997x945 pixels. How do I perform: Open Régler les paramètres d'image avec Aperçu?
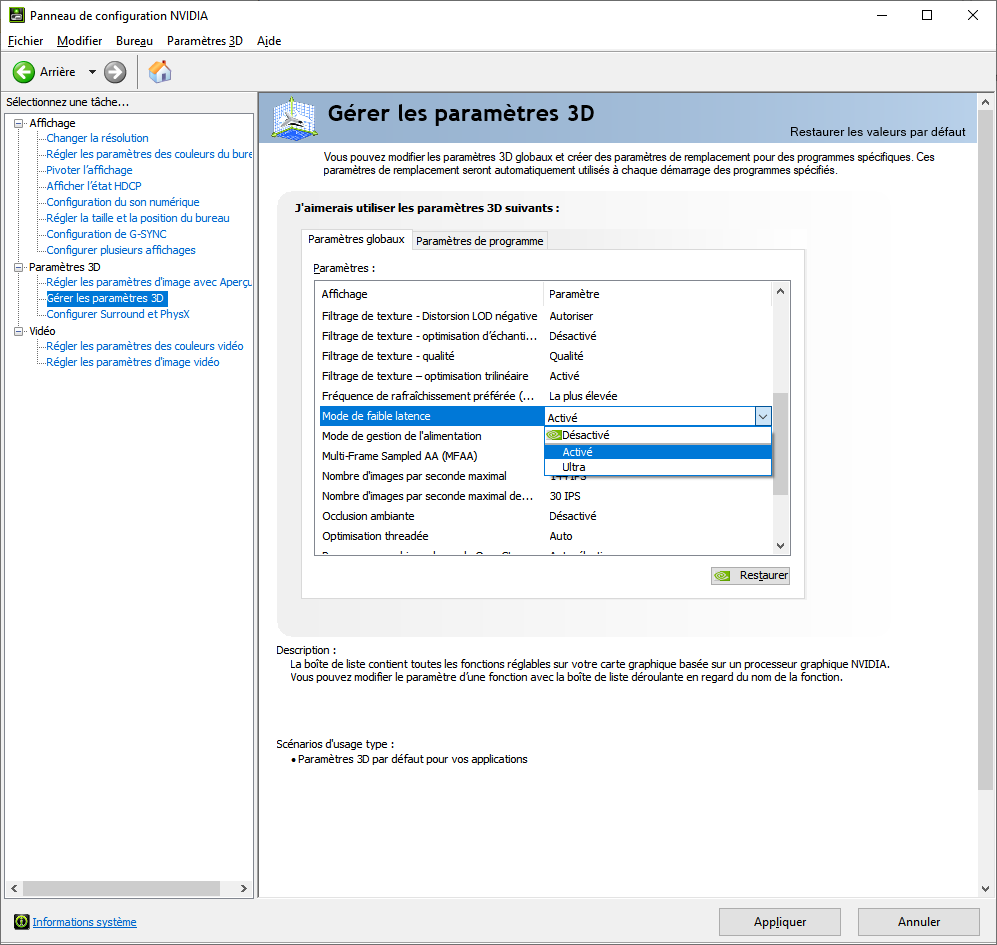pyautogui.click(x=149, y=282)
